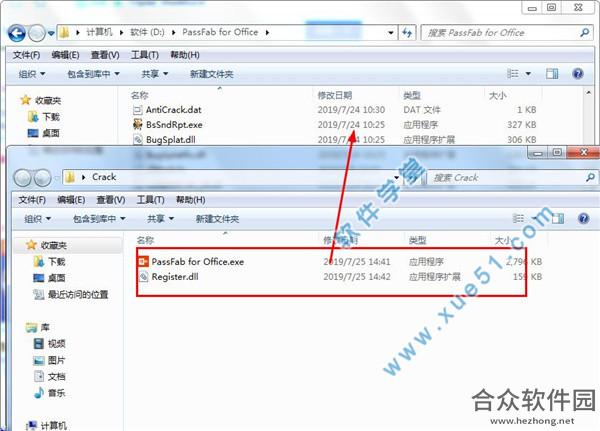Click AntiCrack.dat file icon
The image size is (600, 431).
[137, 110]
